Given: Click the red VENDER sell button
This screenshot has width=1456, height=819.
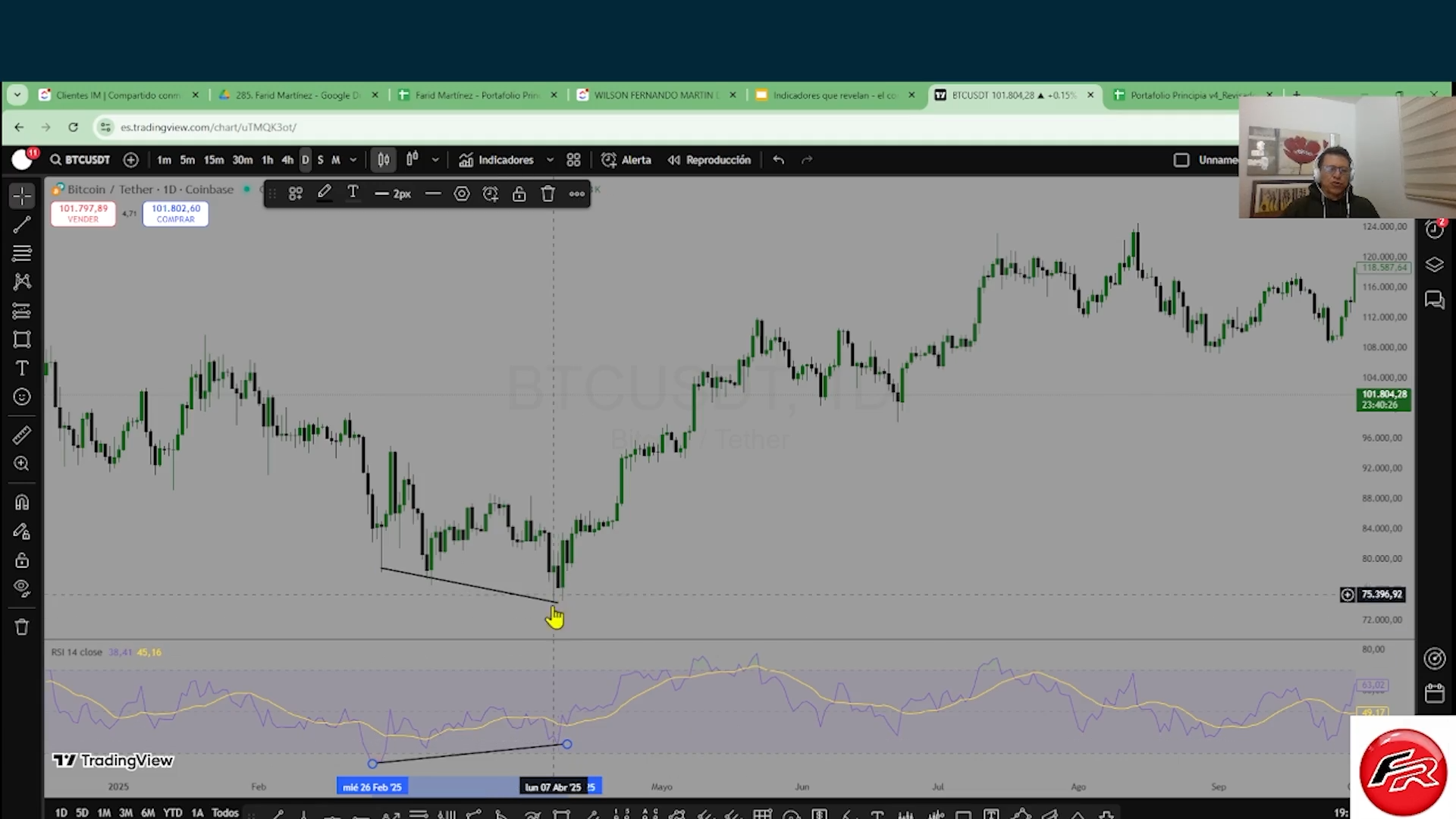Looking at the screenshot, I should 83,214.
